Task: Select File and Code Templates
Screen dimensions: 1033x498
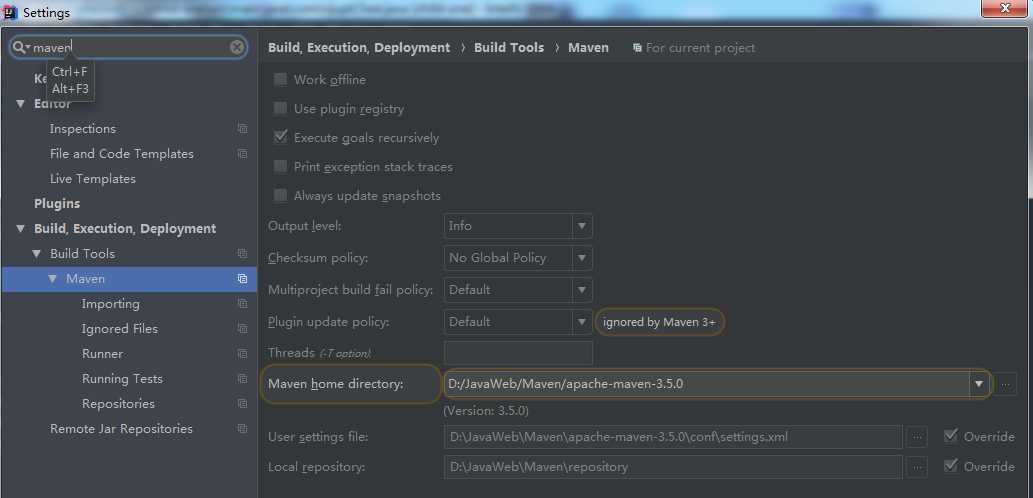Action: (122, 154)
